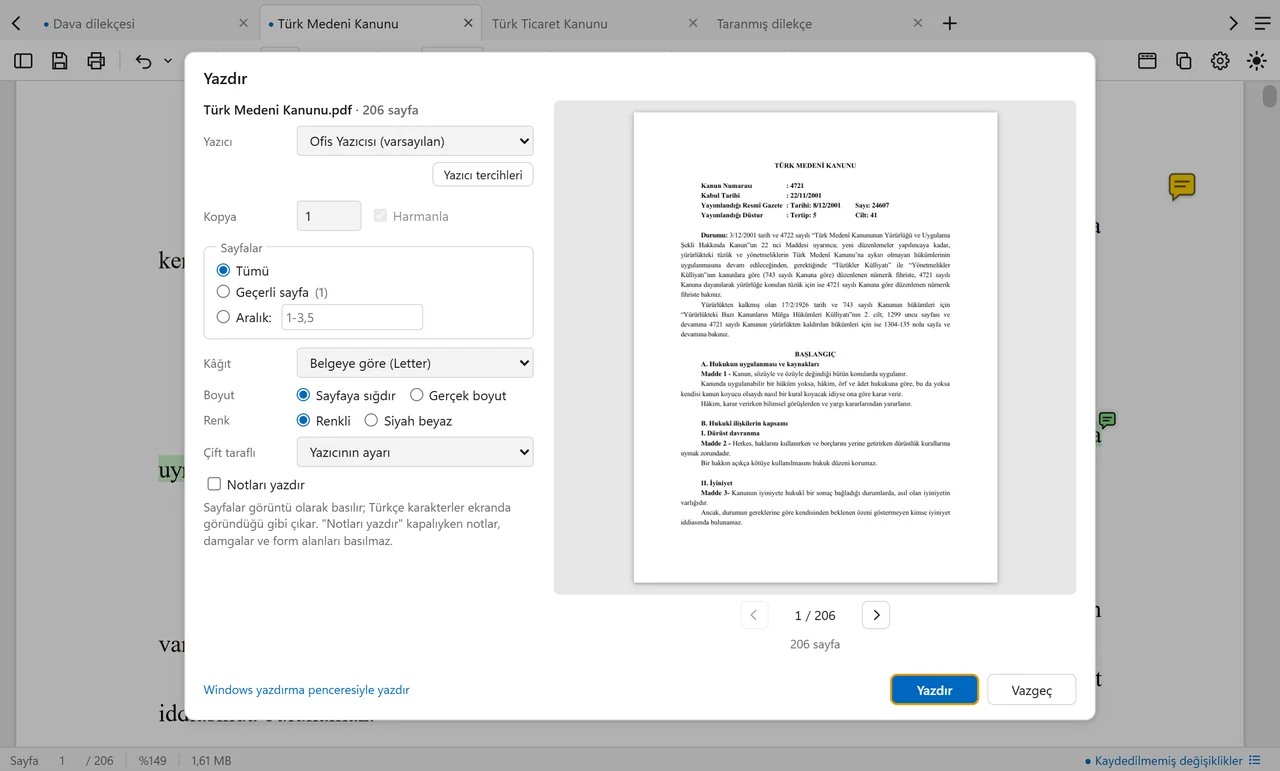The height and width of the screenshot is (771, 1280).
Task: Click the Yazıcı tercihleri button
Action: point(483,175)
